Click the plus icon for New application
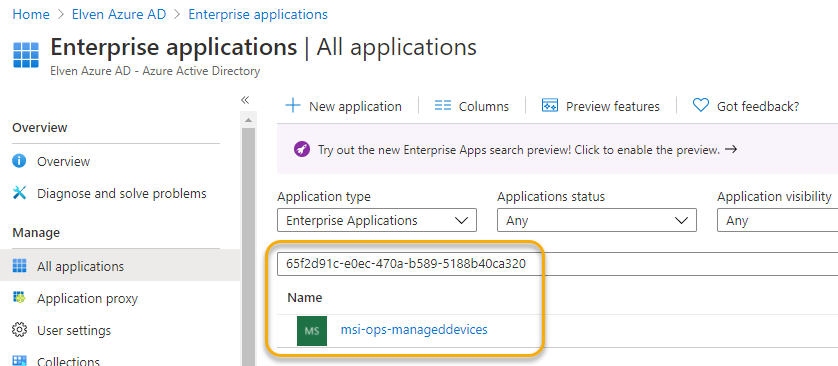 click(293, 105)
